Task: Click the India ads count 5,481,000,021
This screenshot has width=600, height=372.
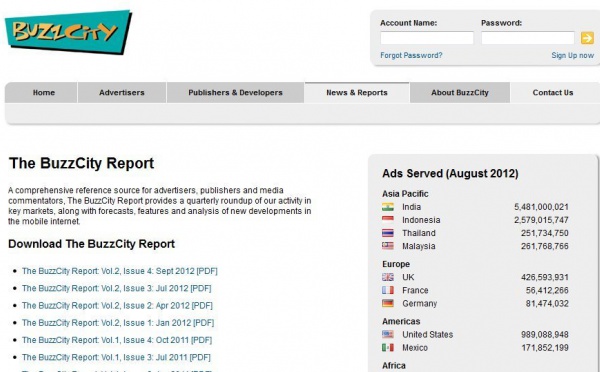Action: click(541, 207)
